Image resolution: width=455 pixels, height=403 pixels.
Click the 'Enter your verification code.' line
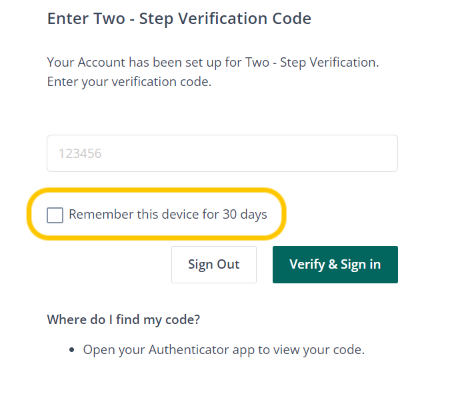click(x=129, y=82)
